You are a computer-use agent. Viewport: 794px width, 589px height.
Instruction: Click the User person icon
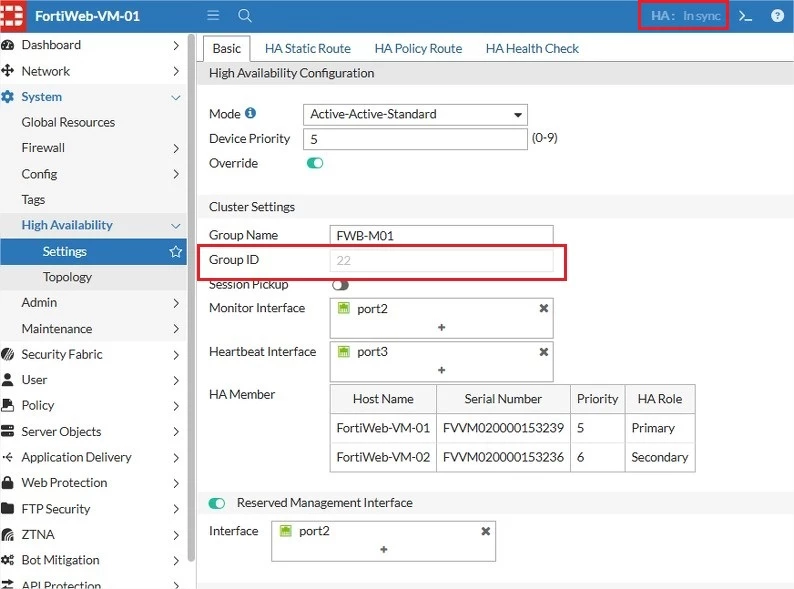tap(8, 380)
